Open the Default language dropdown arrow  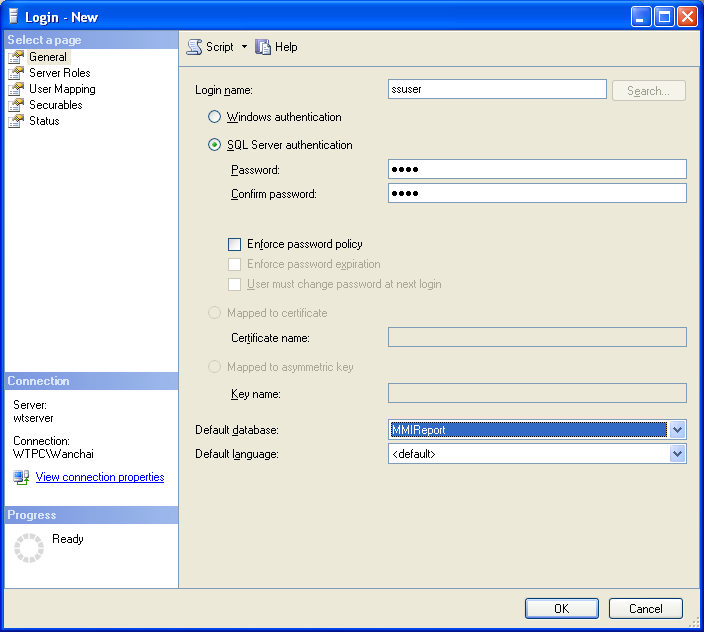coord(677,454)
